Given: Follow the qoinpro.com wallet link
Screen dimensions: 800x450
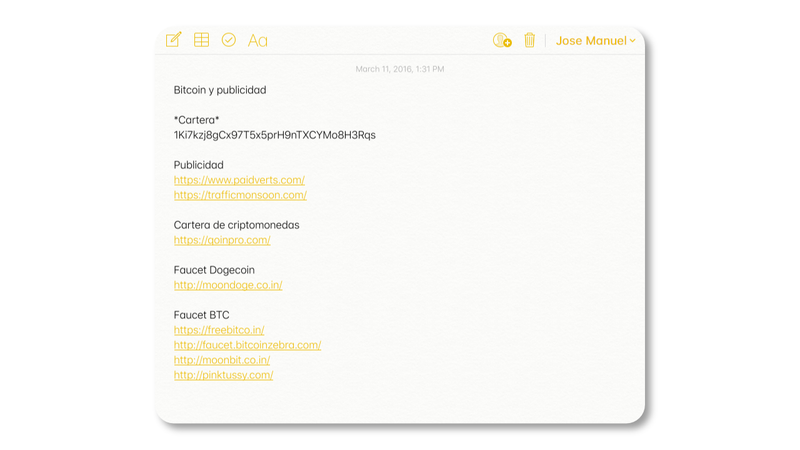Looking at the screenshot, I should [222, 240].
